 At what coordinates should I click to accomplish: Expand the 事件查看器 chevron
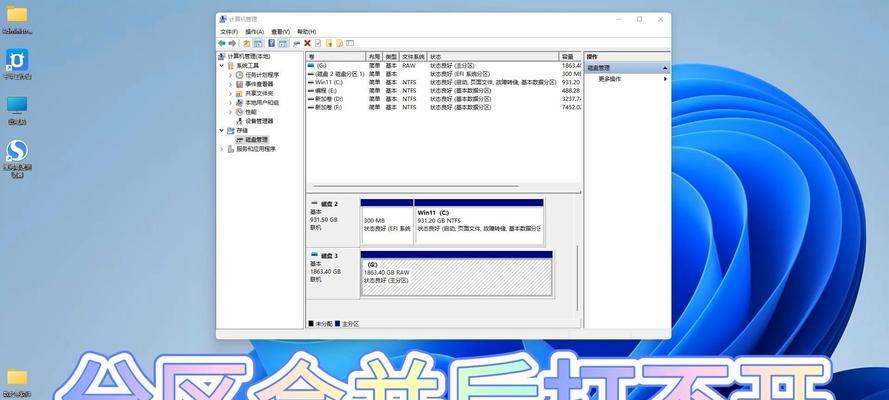point(231,84)
